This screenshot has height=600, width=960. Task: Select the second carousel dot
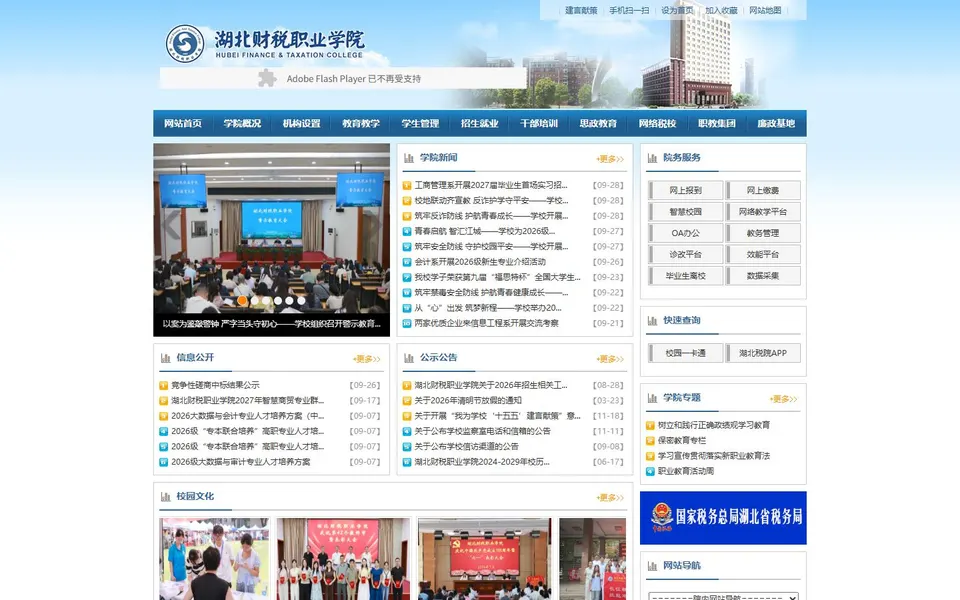coord(255,301)
